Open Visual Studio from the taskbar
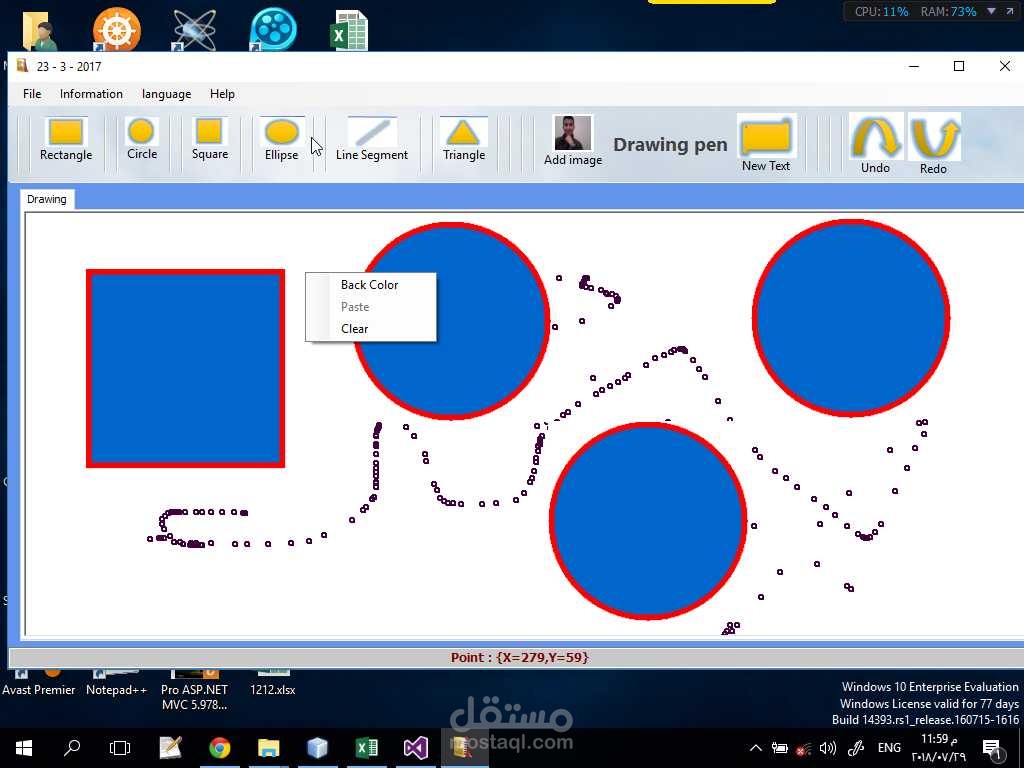The height and width of the screenshot is (768, 1024). 415,748
